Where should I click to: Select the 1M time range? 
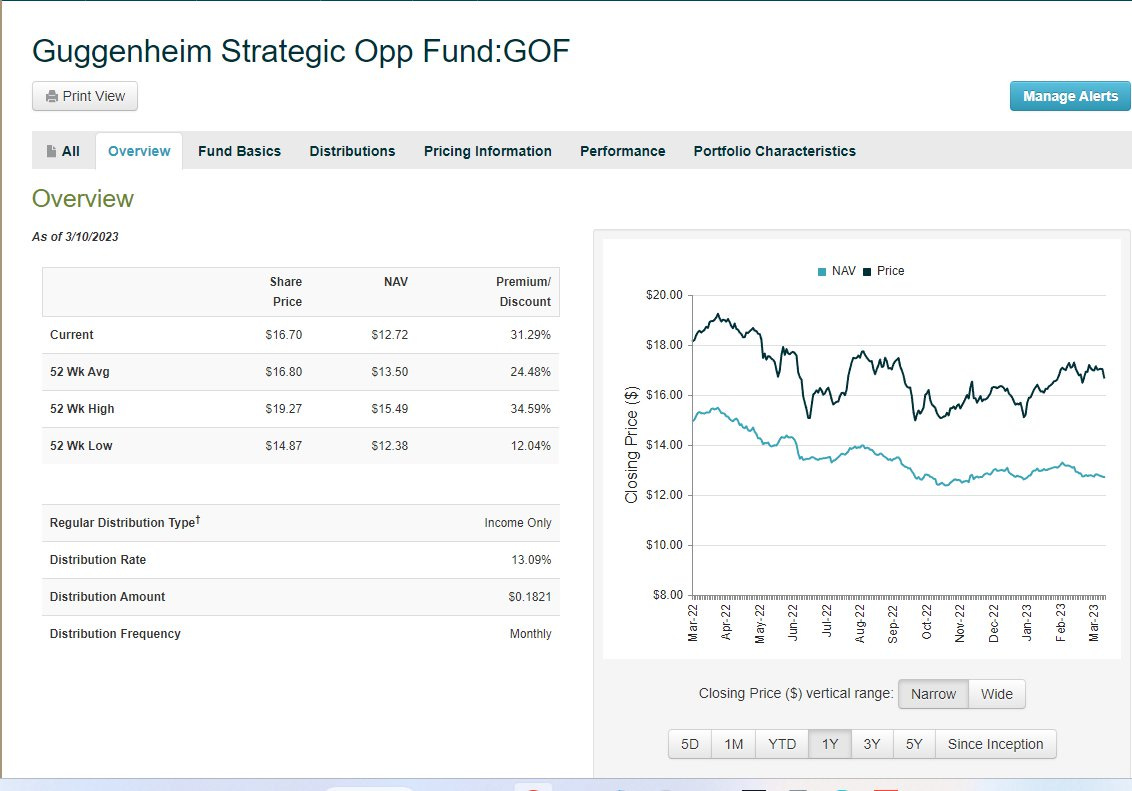(x=733, y=744)
